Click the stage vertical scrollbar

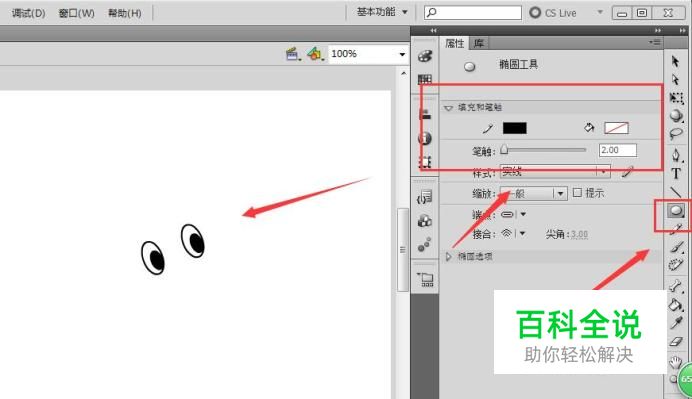tap(403, 250)
